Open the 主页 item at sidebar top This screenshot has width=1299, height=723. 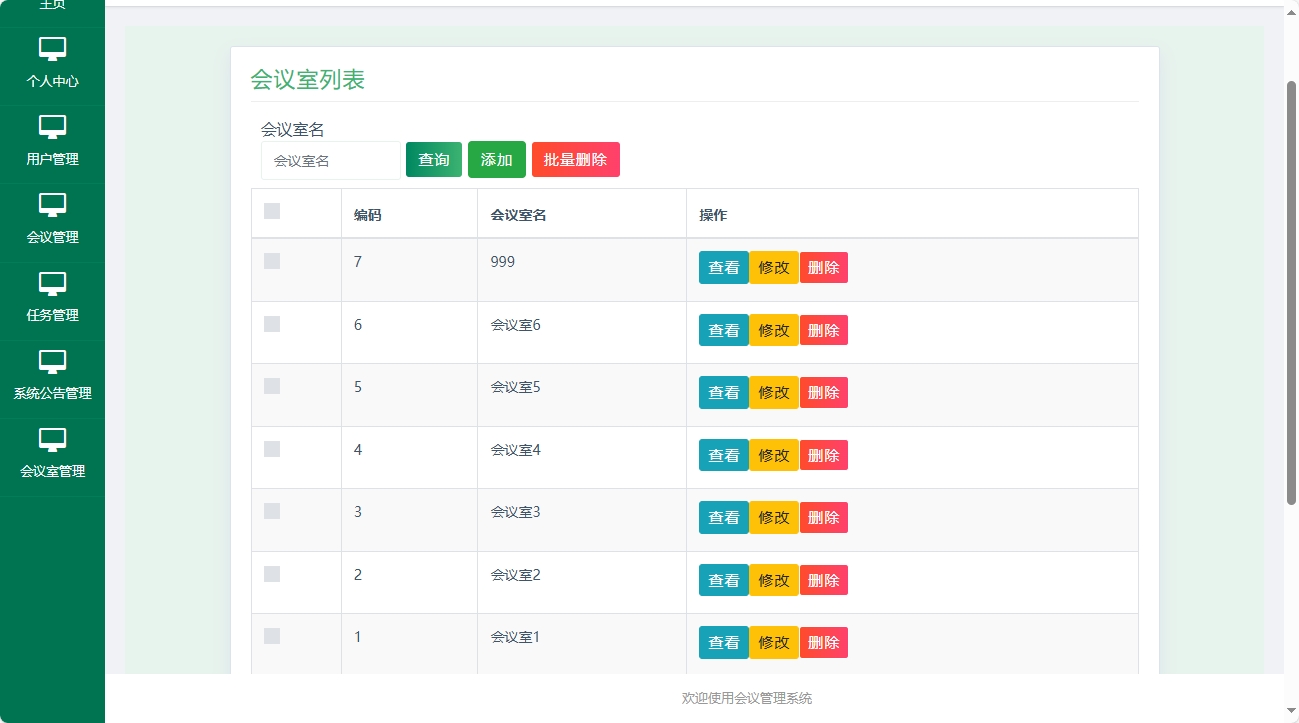(52, 5)
